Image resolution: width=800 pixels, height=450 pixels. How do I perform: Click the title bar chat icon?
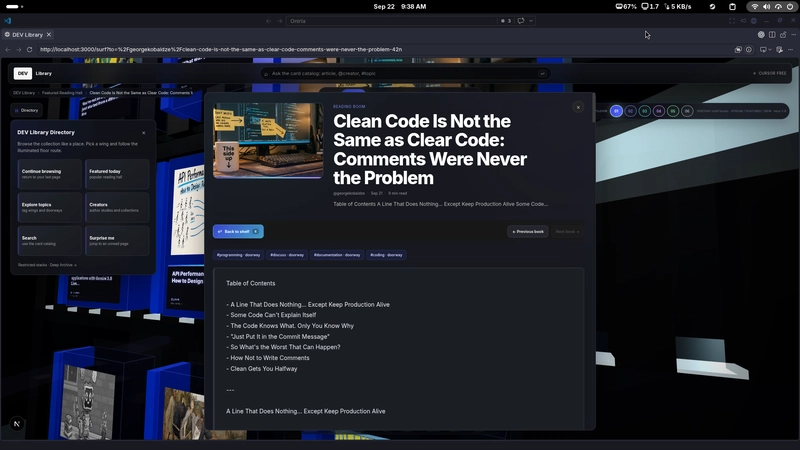(x=521, y=21)
